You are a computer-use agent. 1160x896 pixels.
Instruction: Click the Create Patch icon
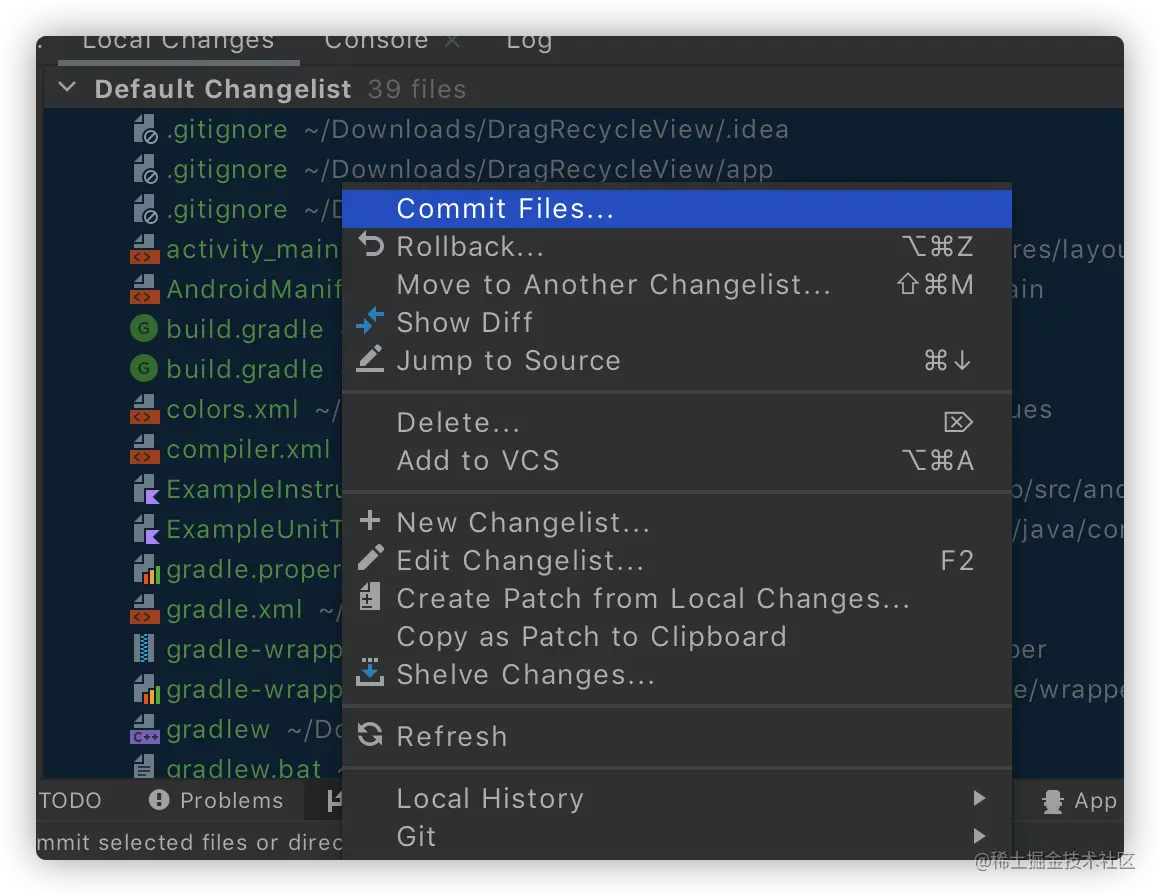point(370,597)
